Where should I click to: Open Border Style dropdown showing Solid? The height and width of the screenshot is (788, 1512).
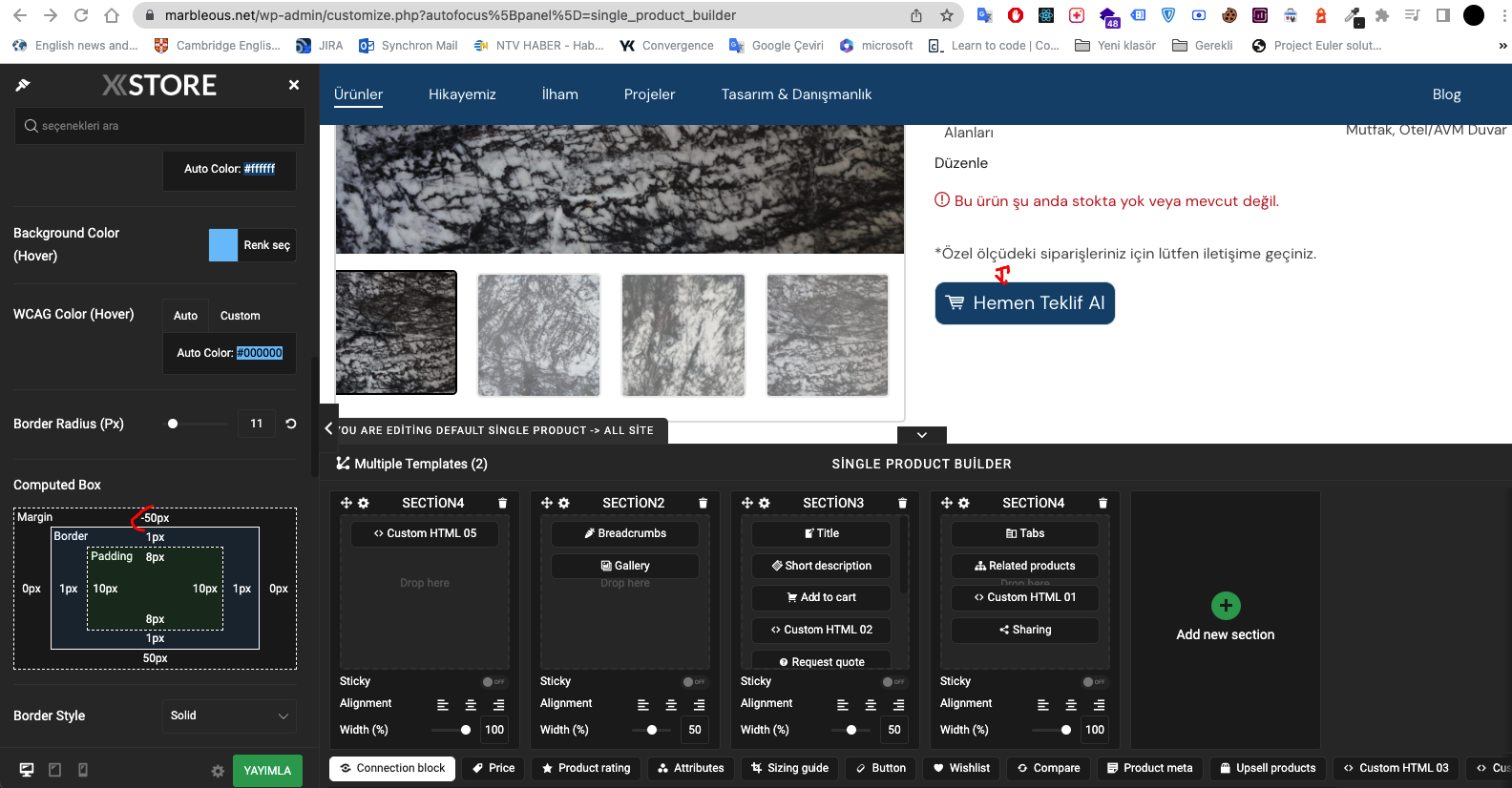(x=229, y=715)
